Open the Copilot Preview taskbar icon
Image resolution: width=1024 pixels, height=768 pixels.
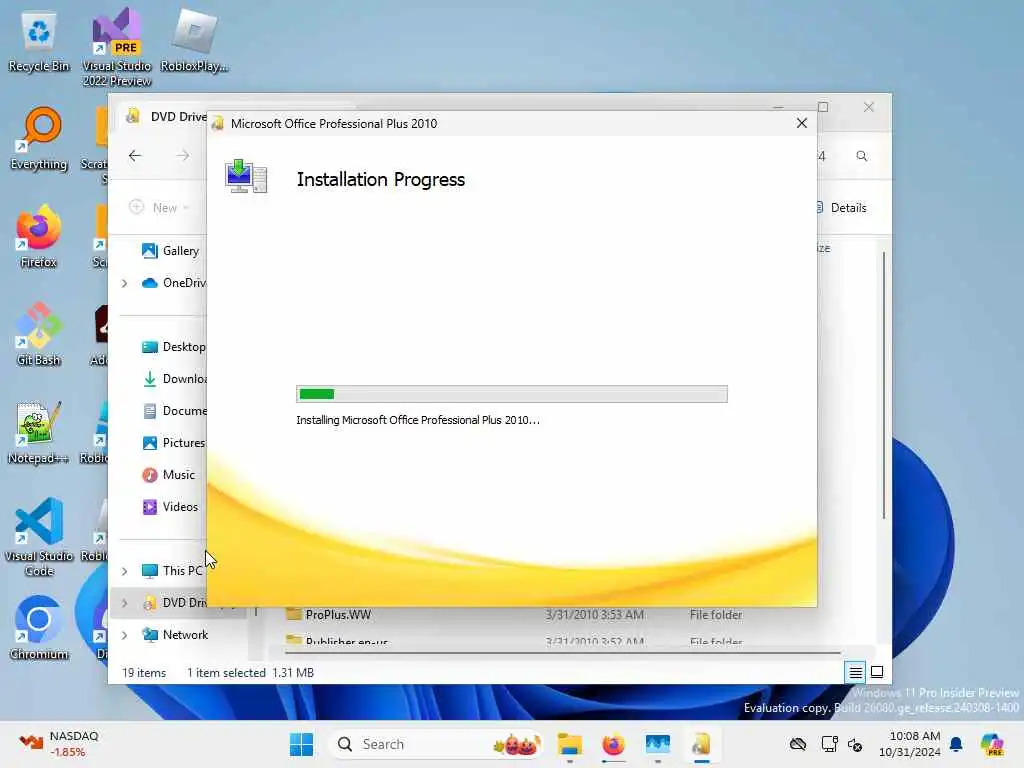coord(992,744)
